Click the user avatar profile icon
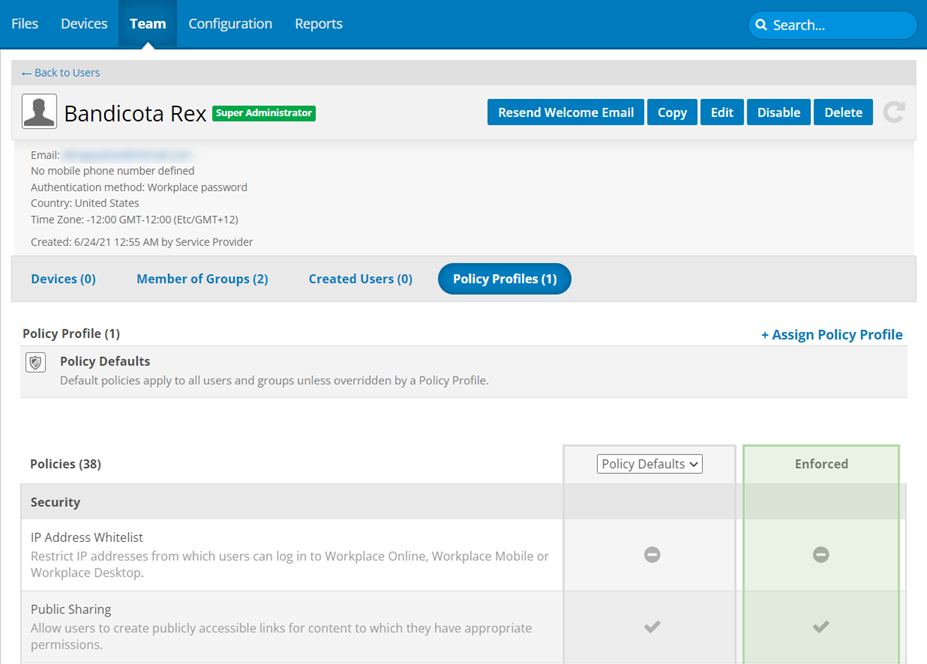 [40, 113]
